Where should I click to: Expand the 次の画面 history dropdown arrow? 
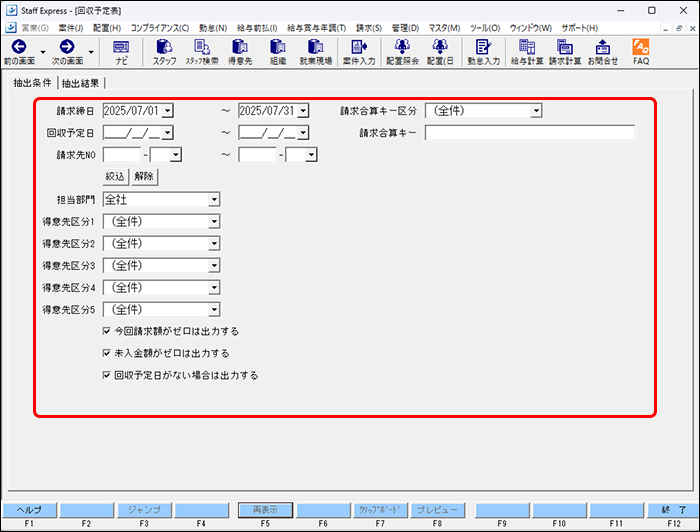tap(91, 52)
